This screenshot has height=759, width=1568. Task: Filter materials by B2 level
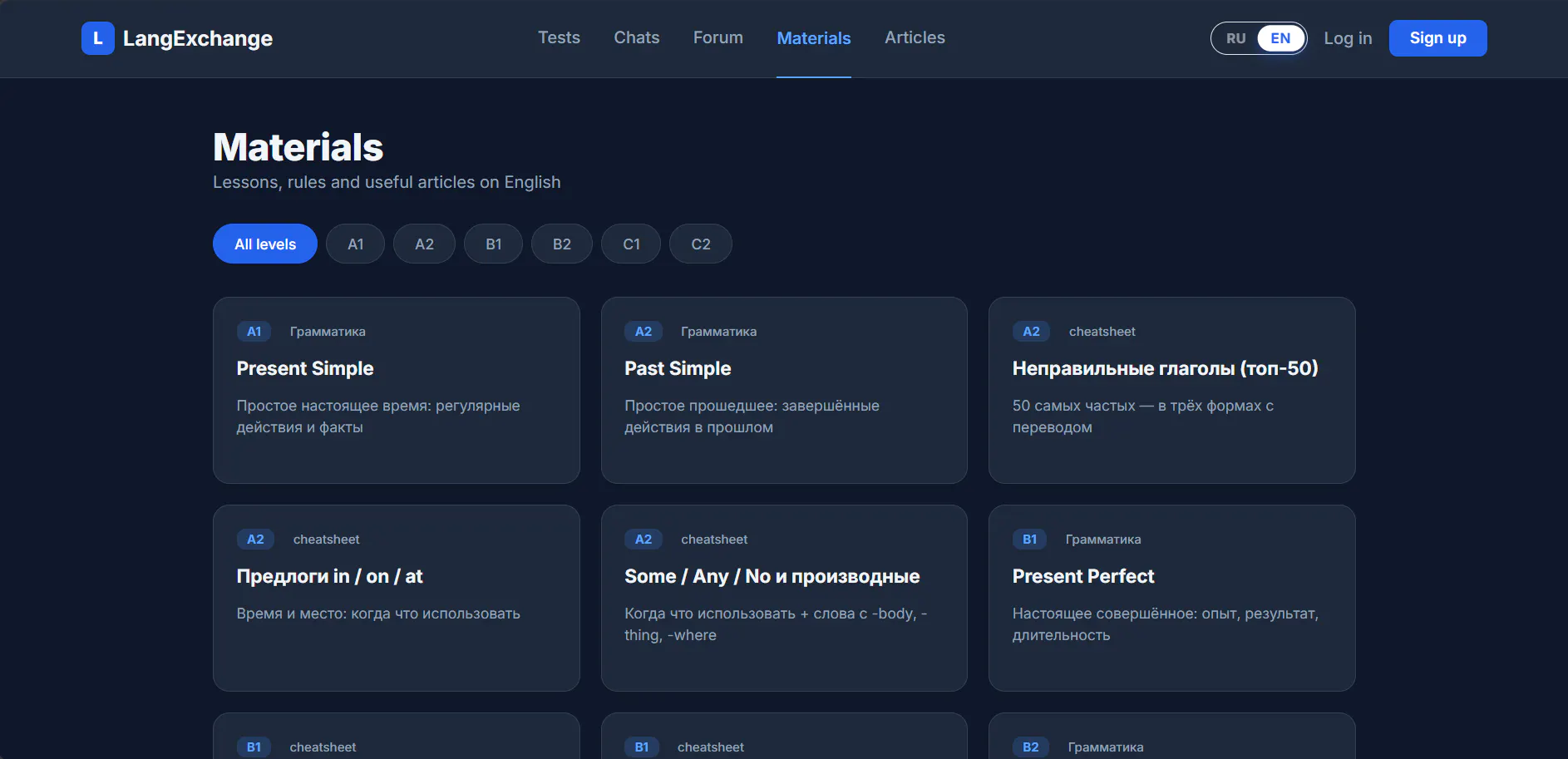pyautogui.click(x=562, y=244)
